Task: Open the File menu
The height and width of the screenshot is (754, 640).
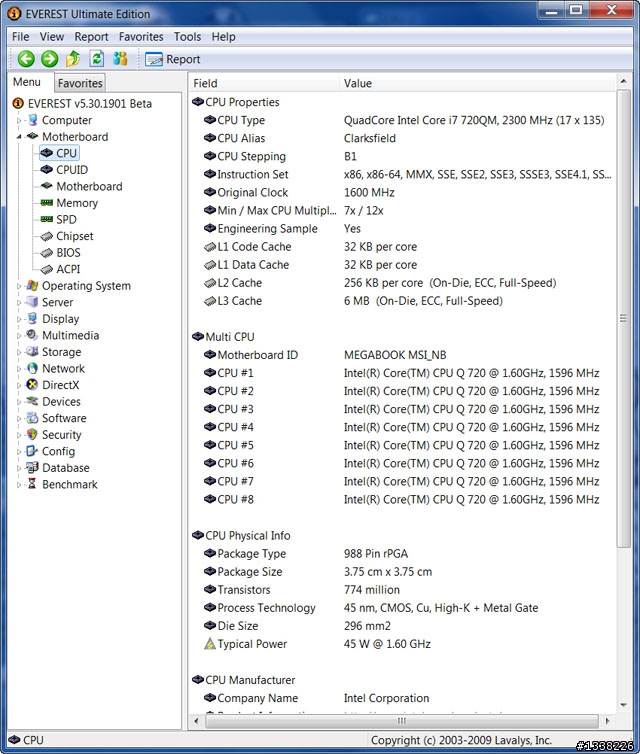Action: 21,37
